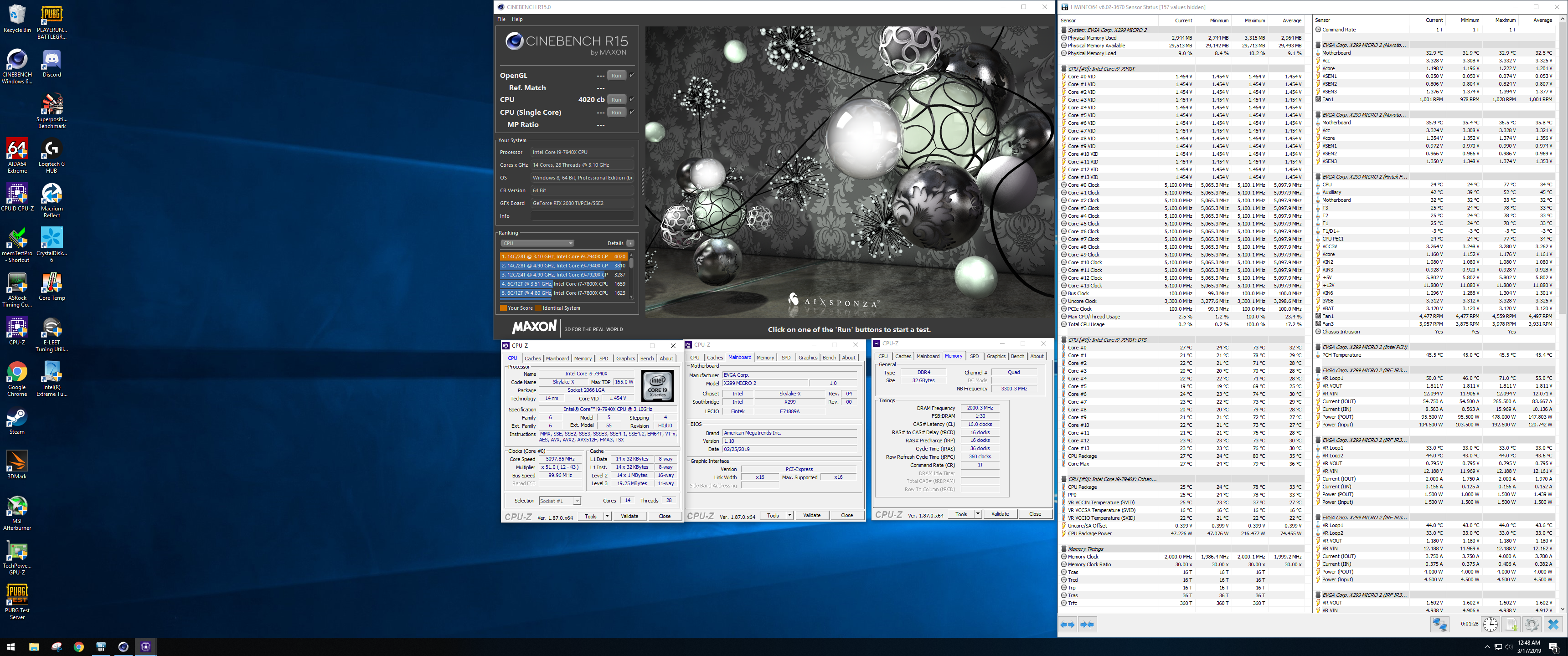The height and width of the screenshot is (656, 1568).
Task: Click HWiNFO network computers icon
Action: 1439,625
